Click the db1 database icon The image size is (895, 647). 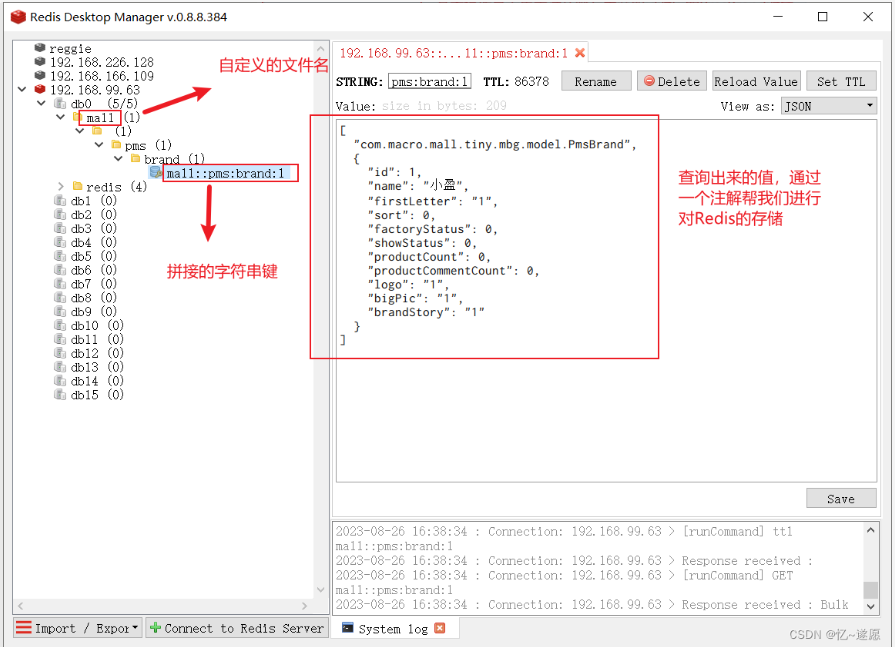point(60,200)
